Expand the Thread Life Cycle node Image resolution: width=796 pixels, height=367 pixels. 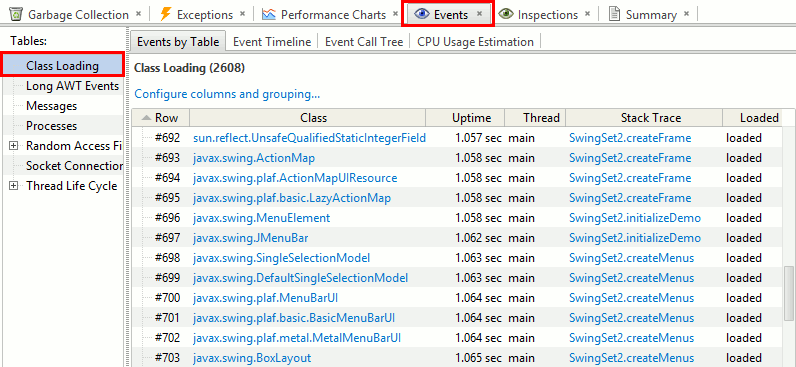(14, 186)
